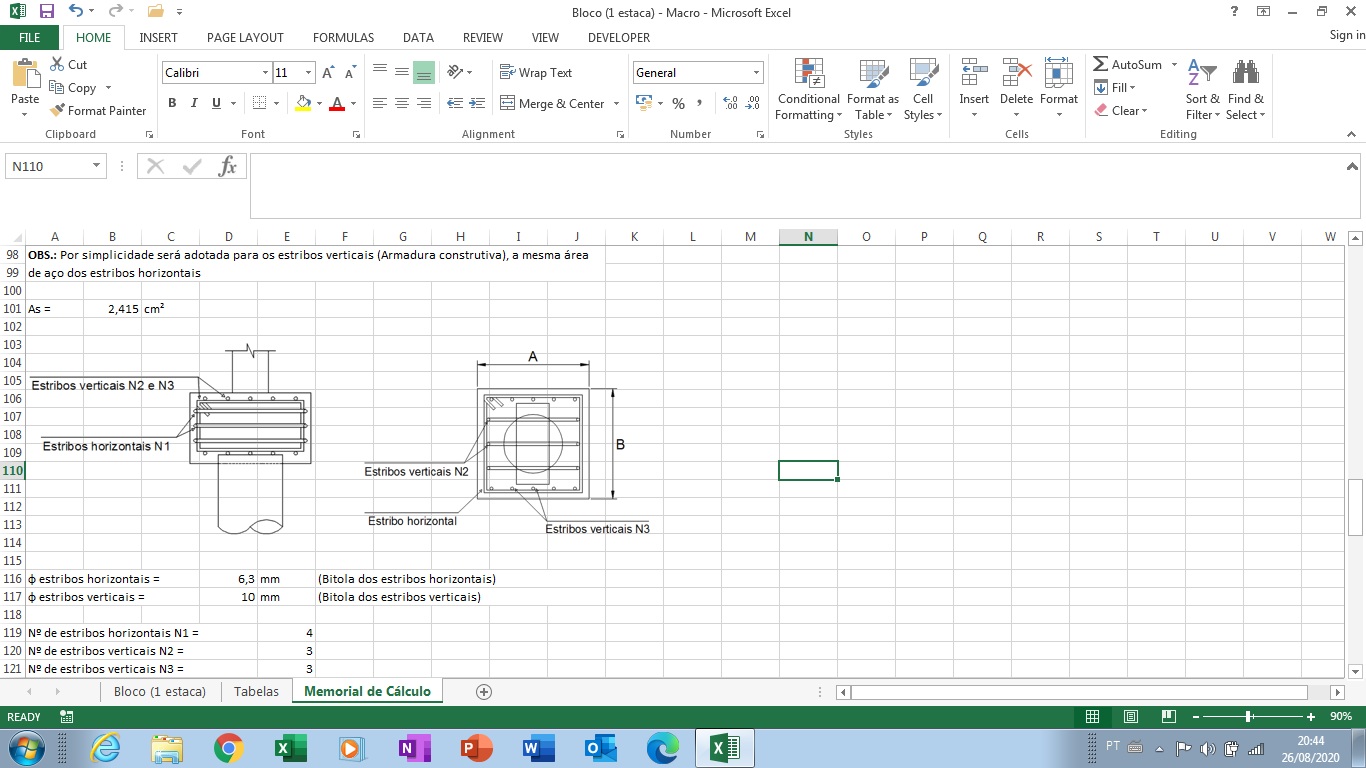Merge and center the selected cells
The image size is (1366, 768).
[x=551, y=103]
